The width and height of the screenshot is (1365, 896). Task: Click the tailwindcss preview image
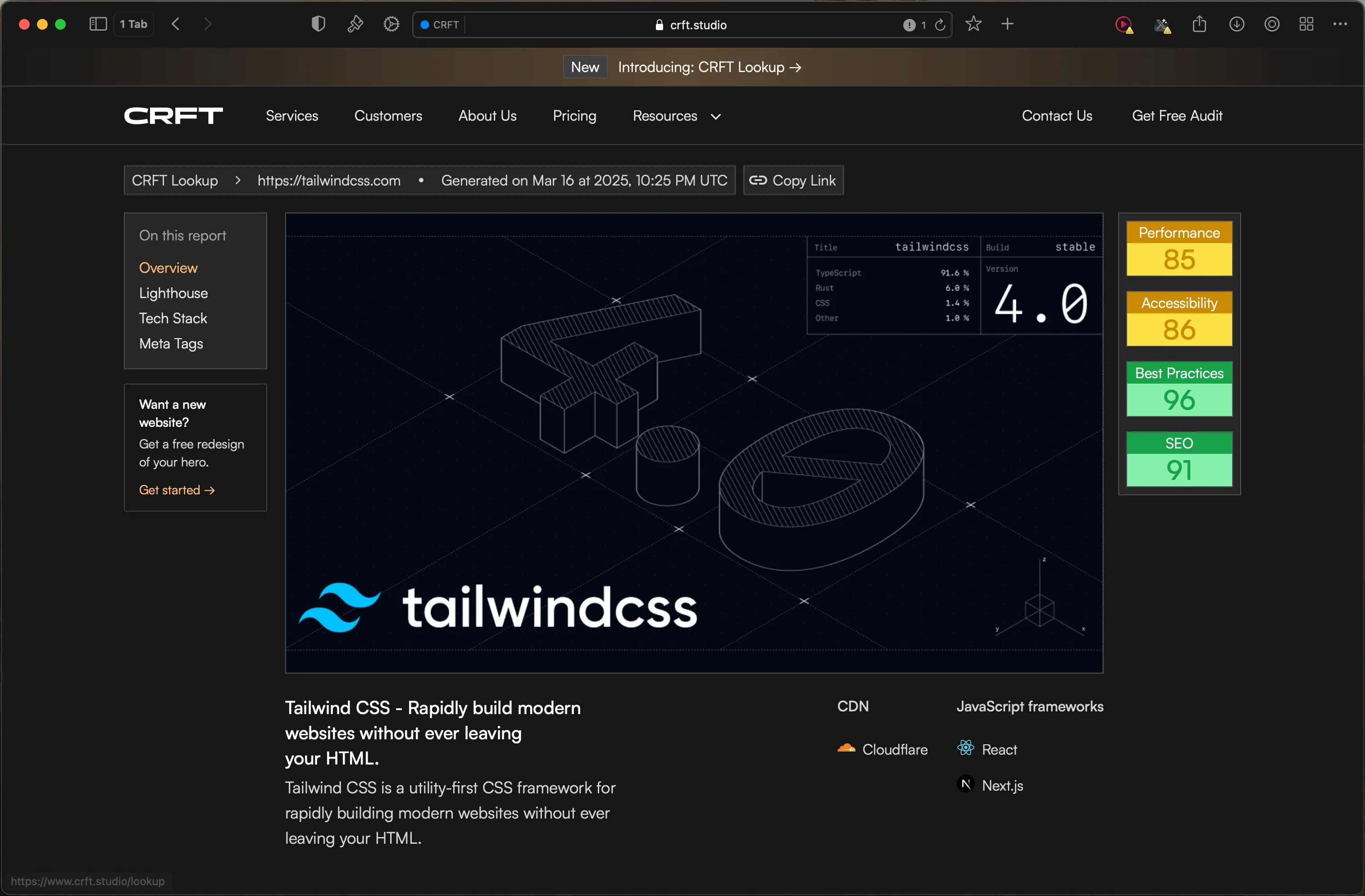pos(694,443)
